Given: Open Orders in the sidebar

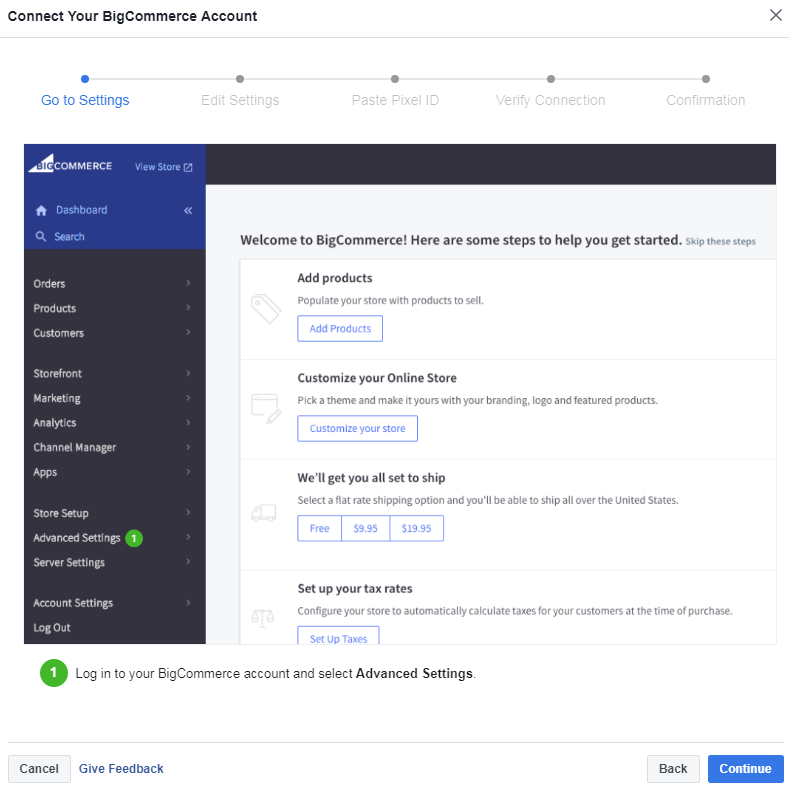Looking at the screenshot, I should click(x=49, y=284).
